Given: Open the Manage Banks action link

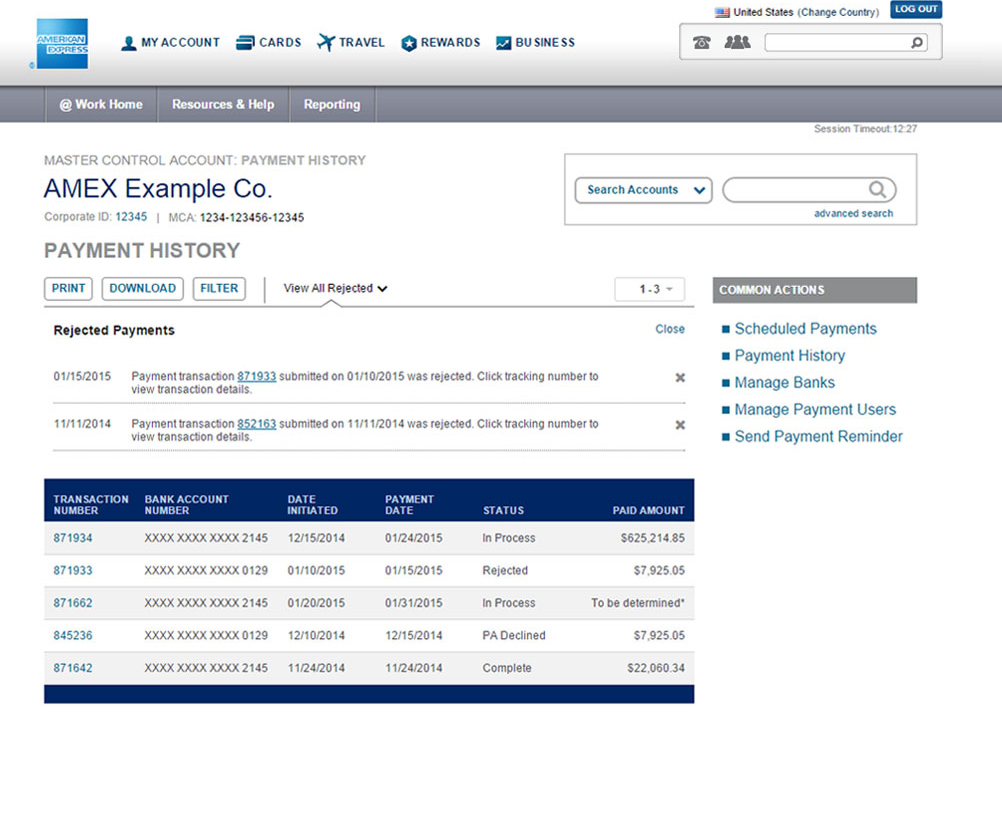Looking at the screenshot, I should coord(784,382).
